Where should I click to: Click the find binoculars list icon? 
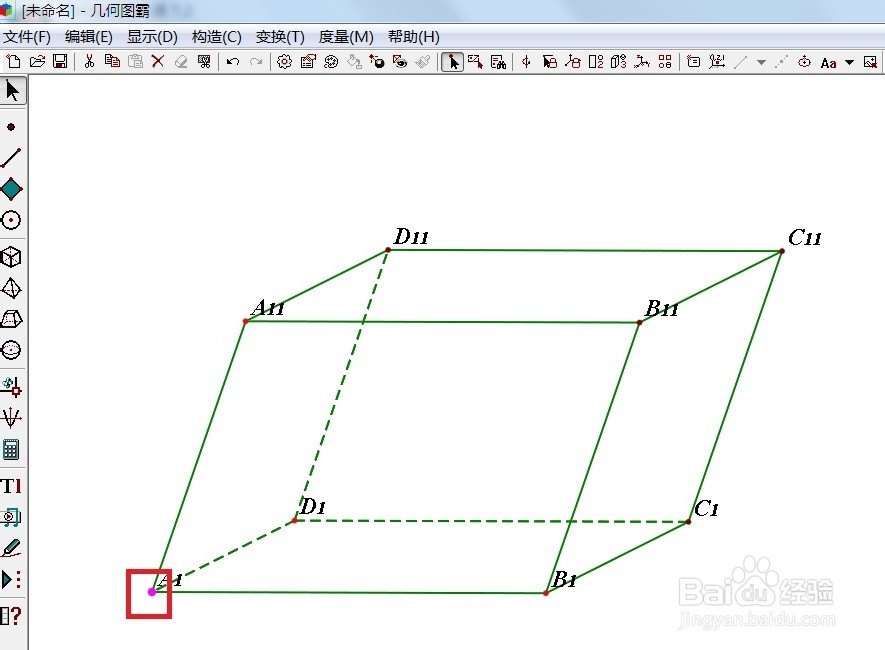498,62
